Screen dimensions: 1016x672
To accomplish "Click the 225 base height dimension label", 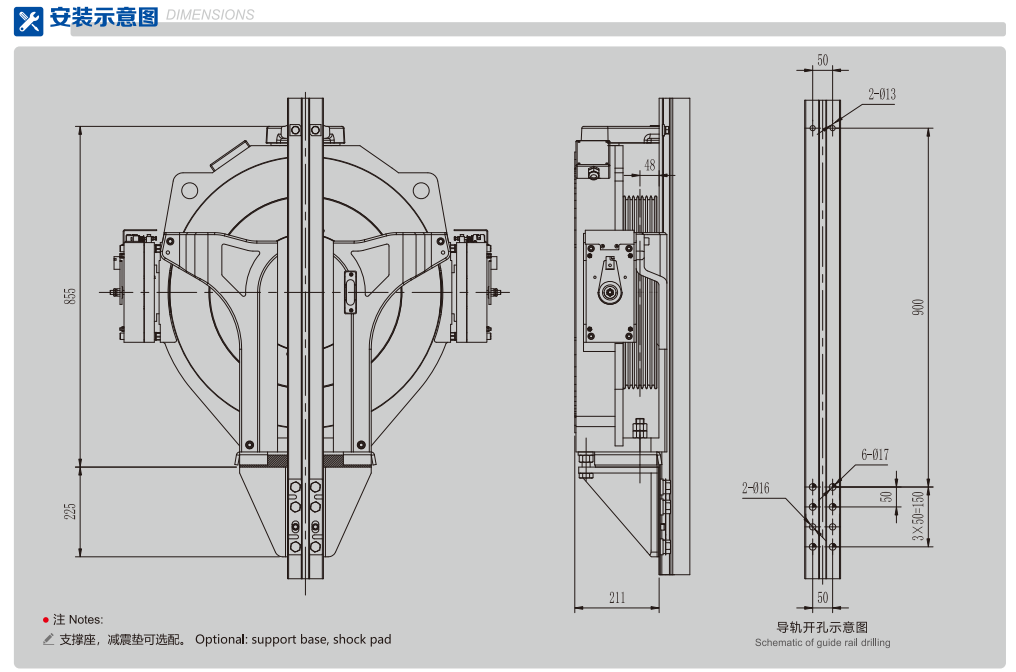I will click(x=69, y=511).
